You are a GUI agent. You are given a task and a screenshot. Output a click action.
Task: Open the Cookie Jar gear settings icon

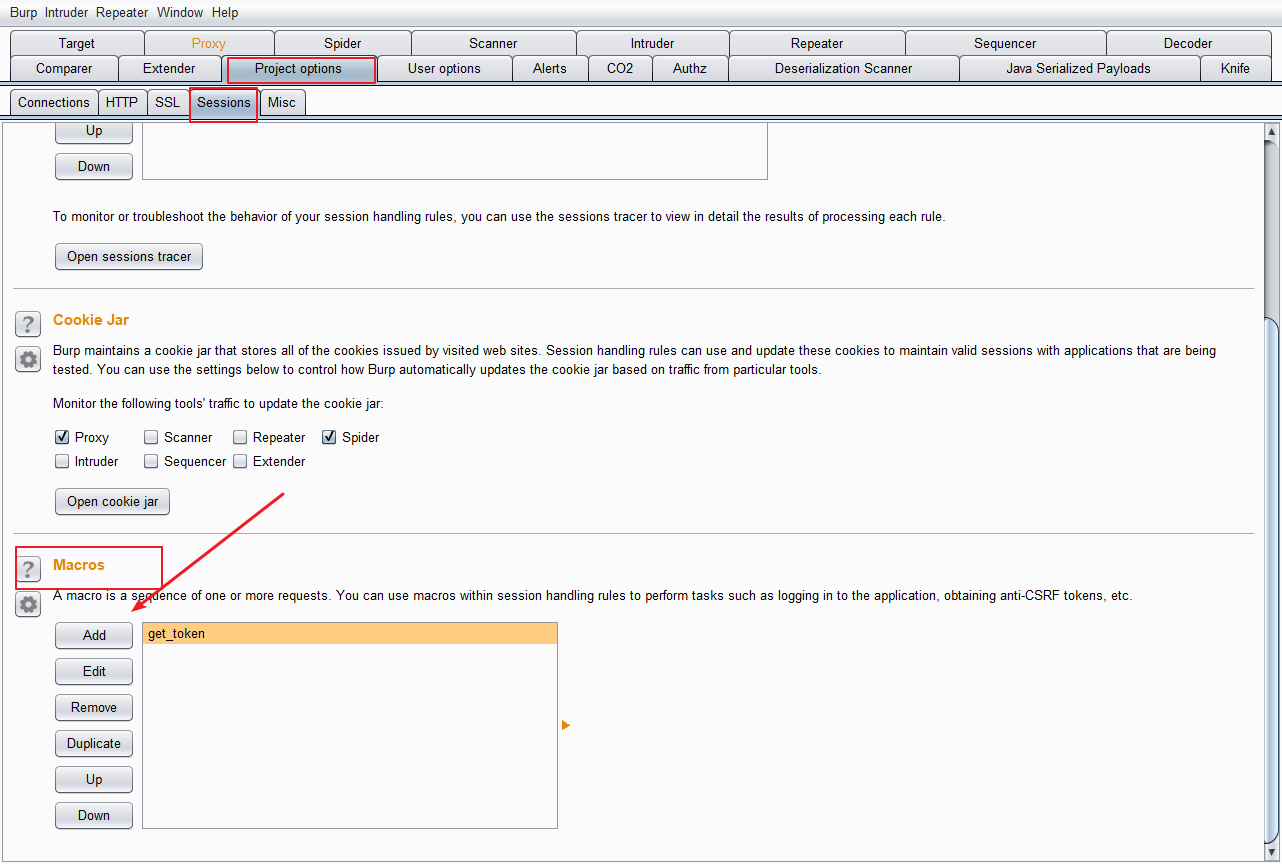click(28, 359)
